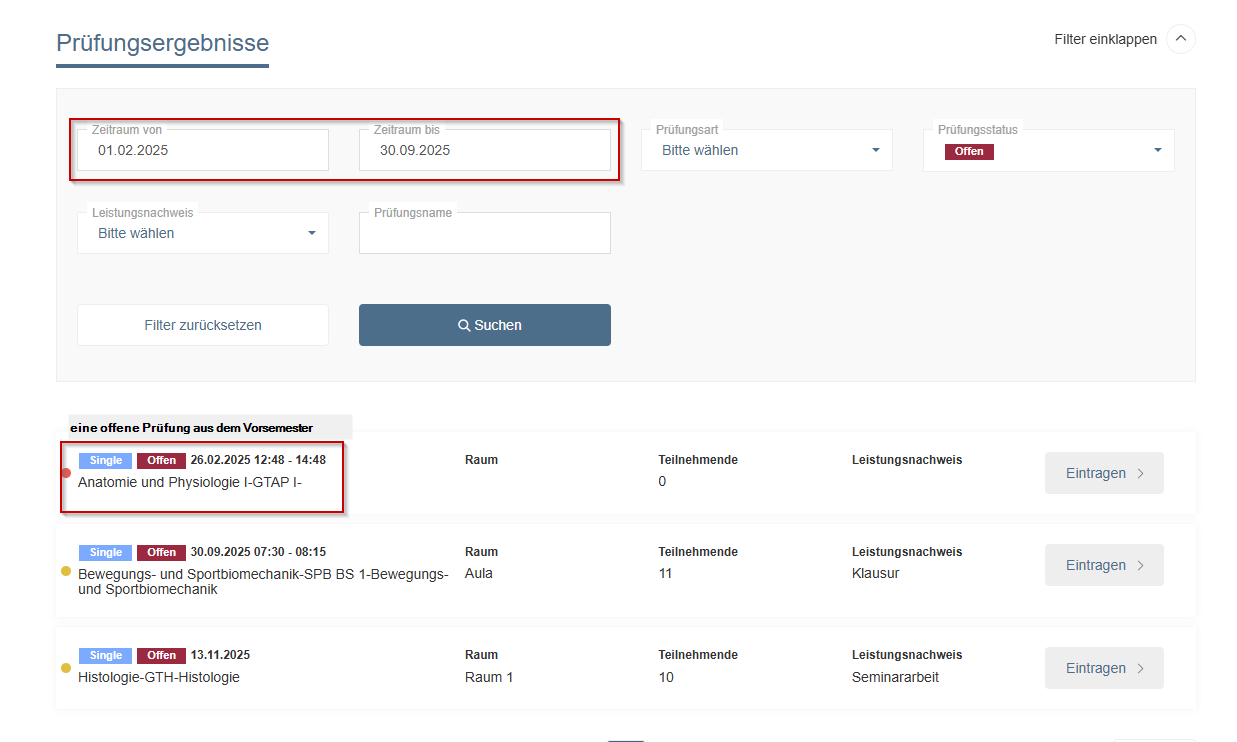Click date 30.09.2025 07:30 - 08:15
The height and width of the screenshot is (742, 1237).
258,552
